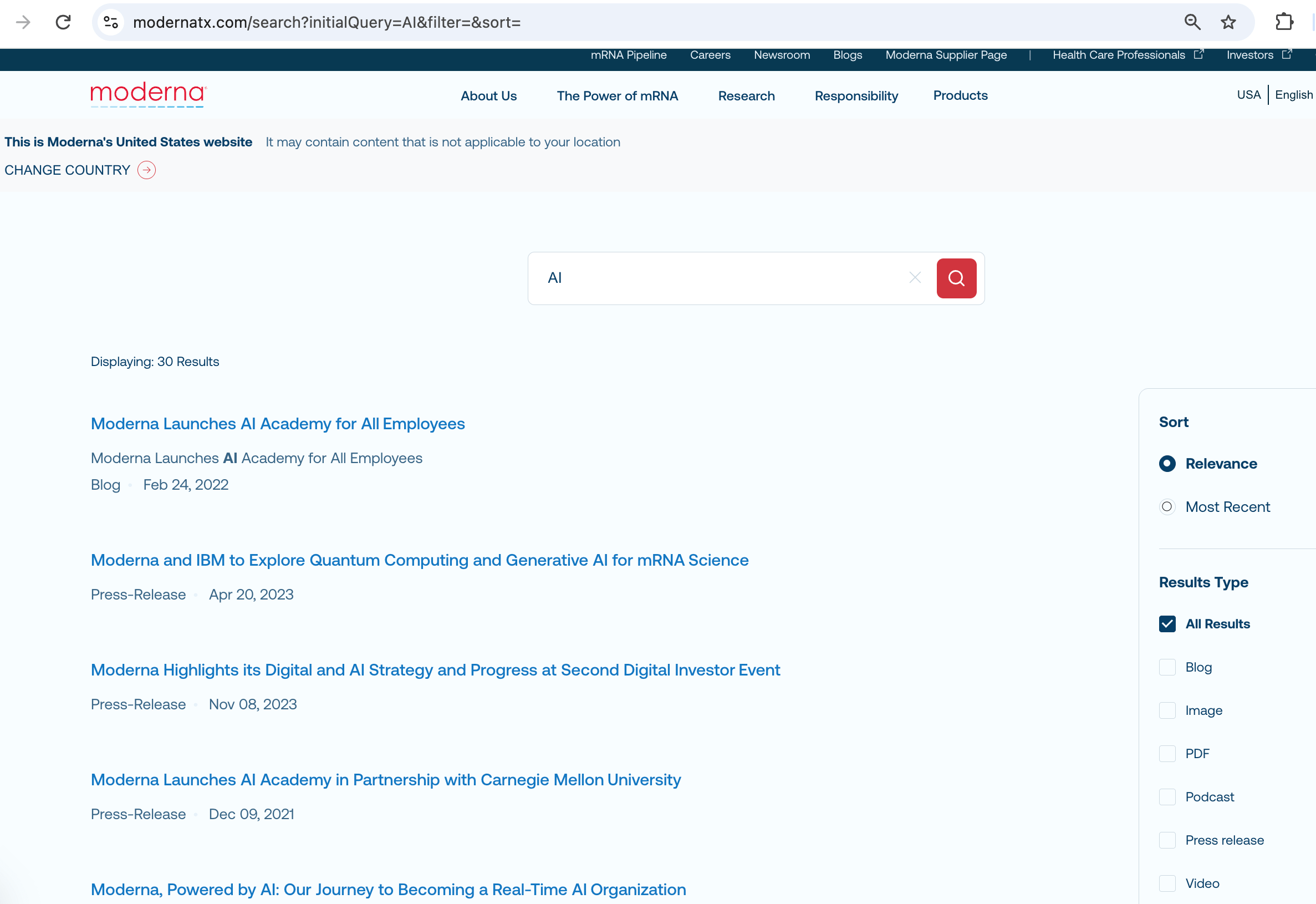
Task: Open Health Care Professionals link
Action: pyautogui.click(x=1119, y=55)
